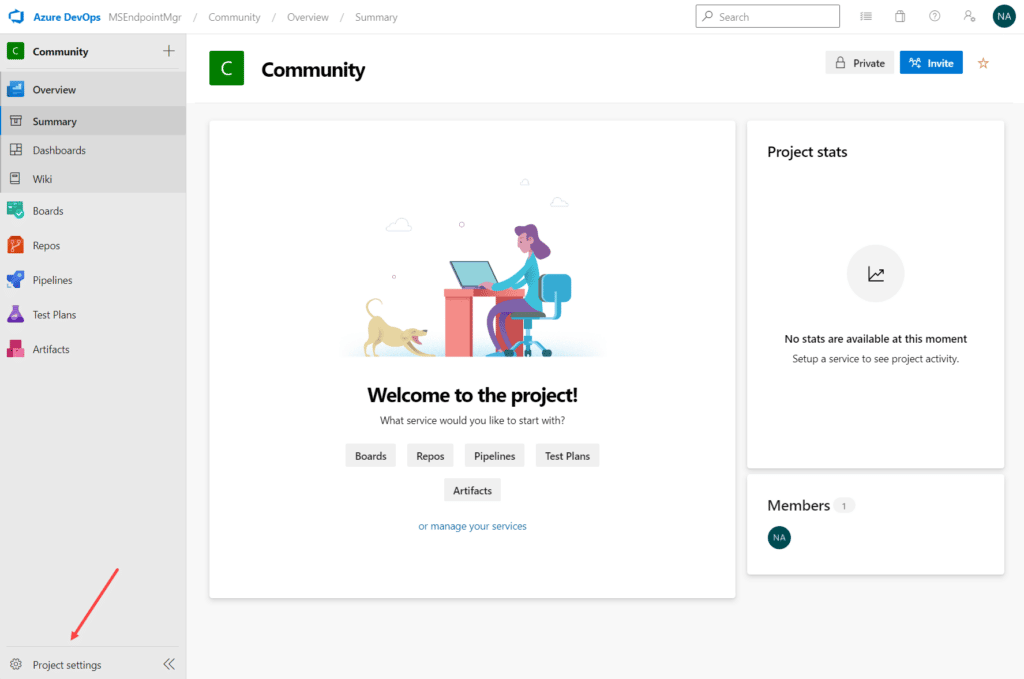Click the Pipelines icon in sidebar
This screenshot has width=1024, height=679.
pos(16,279)
